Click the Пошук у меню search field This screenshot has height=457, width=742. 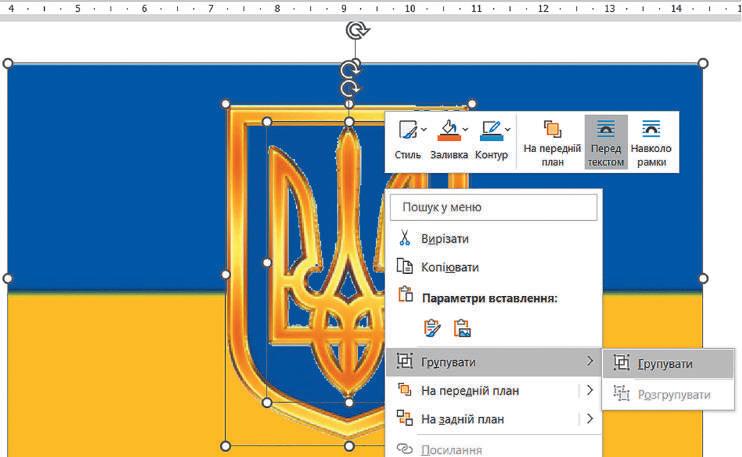[494, 207]
